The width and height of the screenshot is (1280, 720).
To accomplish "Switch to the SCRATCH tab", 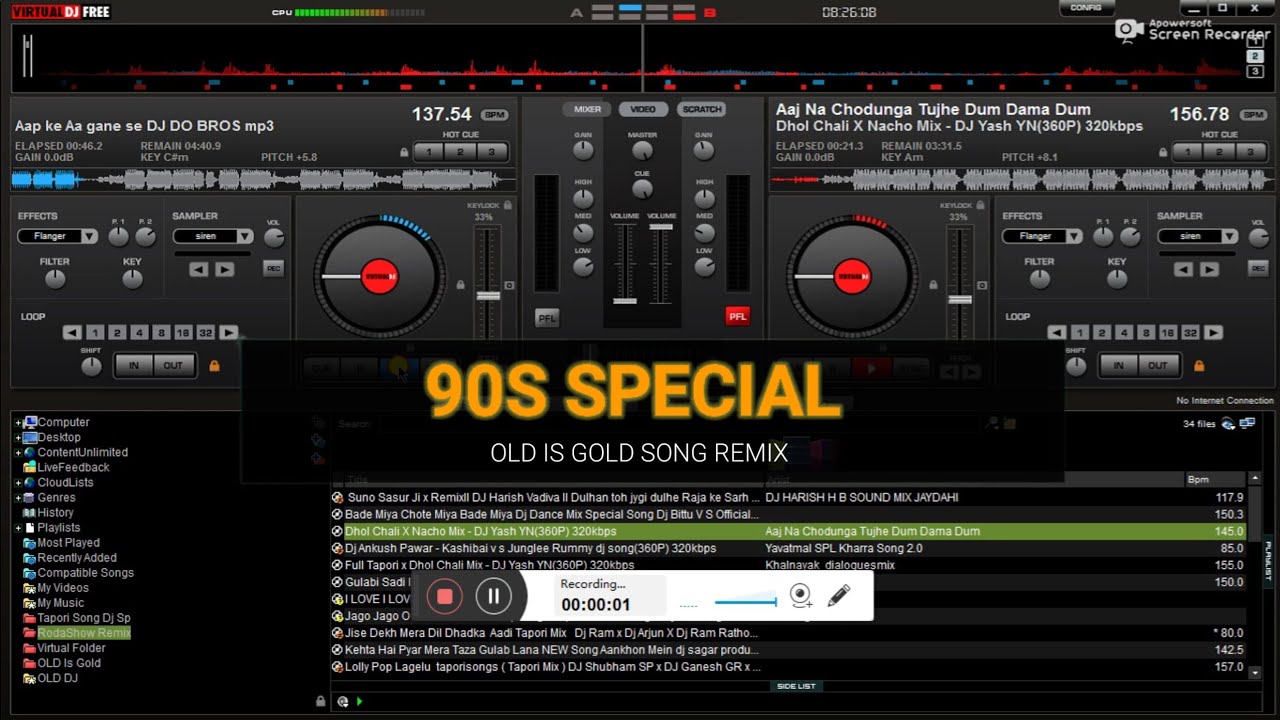I will tap(702, 109).
